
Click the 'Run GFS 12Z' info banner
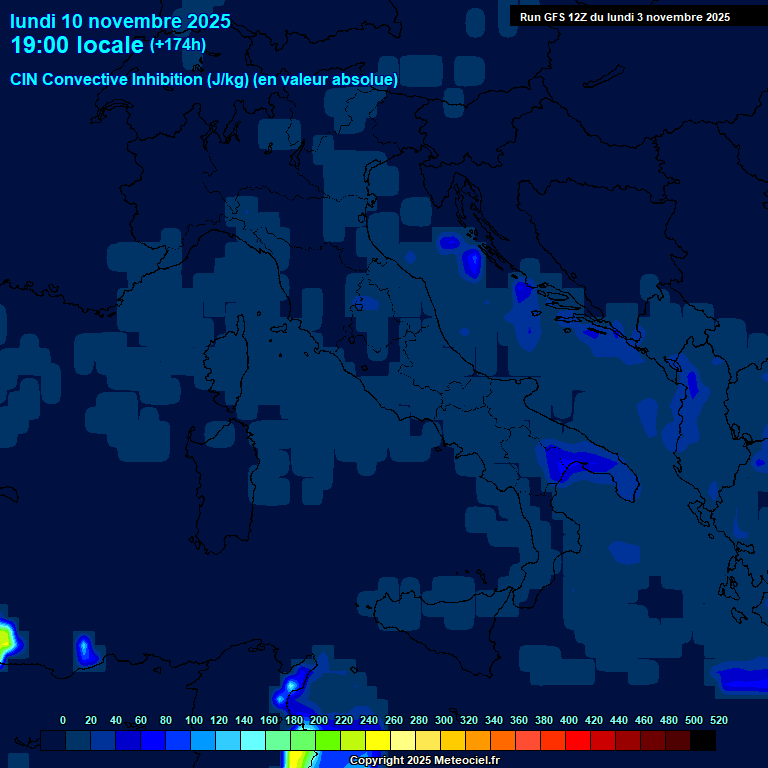click(624, 17)
